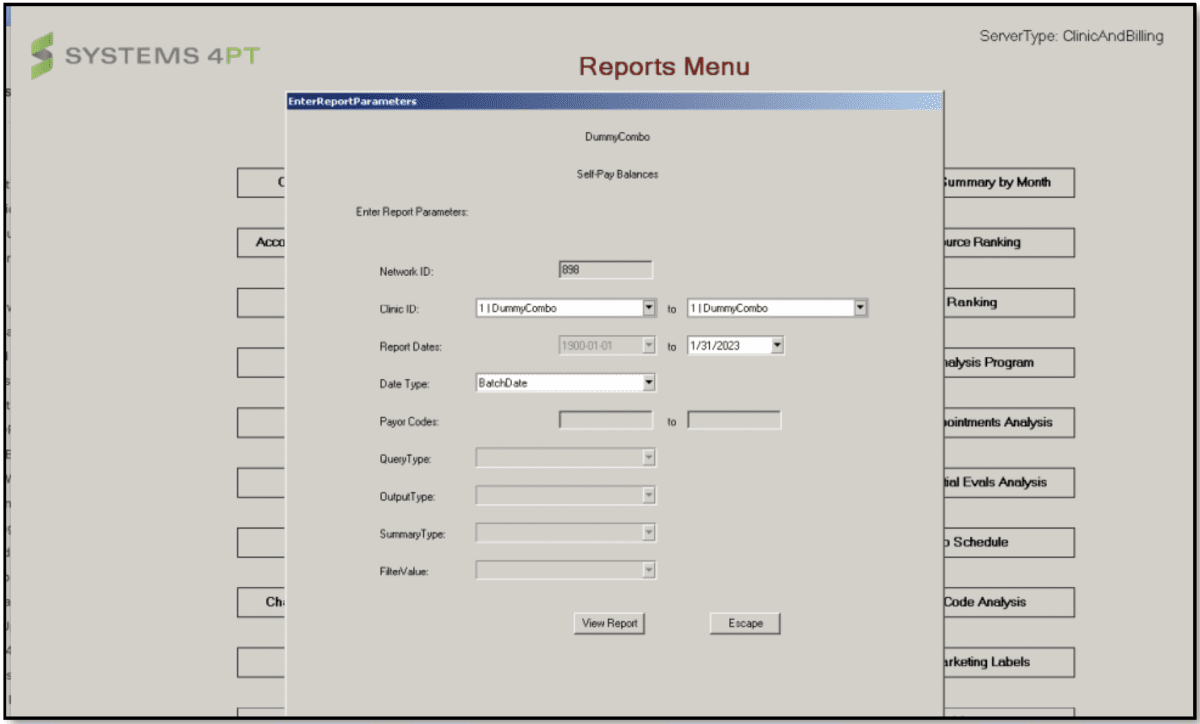This screenshot has width=1200, height=724.
Task: Open the OutputType dropdown
Action: click(x=648, y=495)
